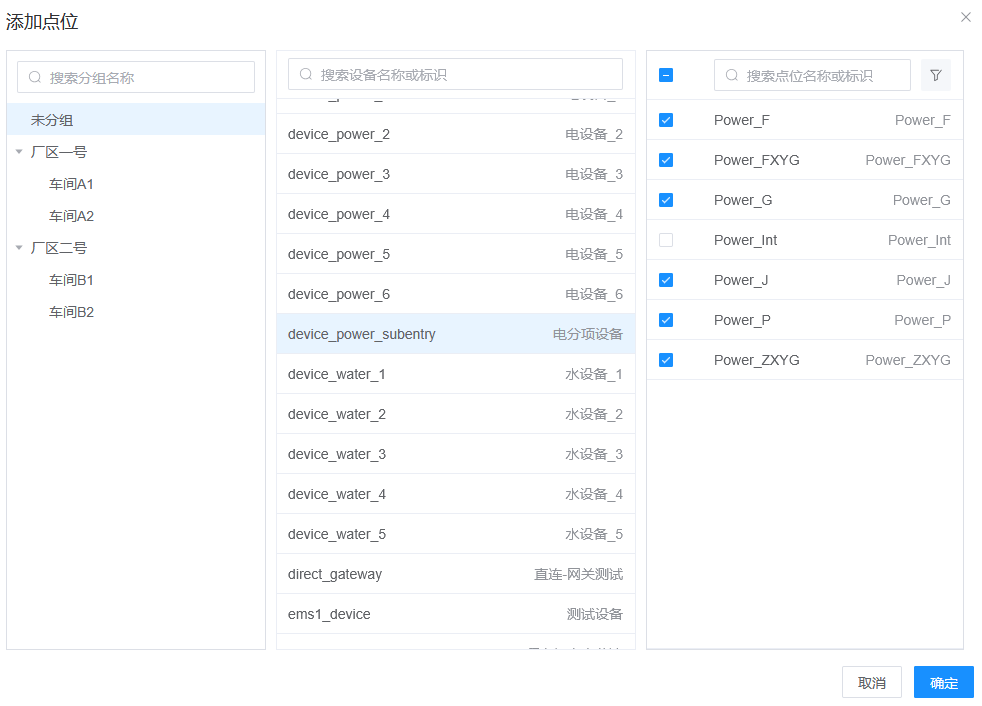Uncheck the Power_F checkbox
This screenshot has height=706, width=982.
click(x=666, y=120)
